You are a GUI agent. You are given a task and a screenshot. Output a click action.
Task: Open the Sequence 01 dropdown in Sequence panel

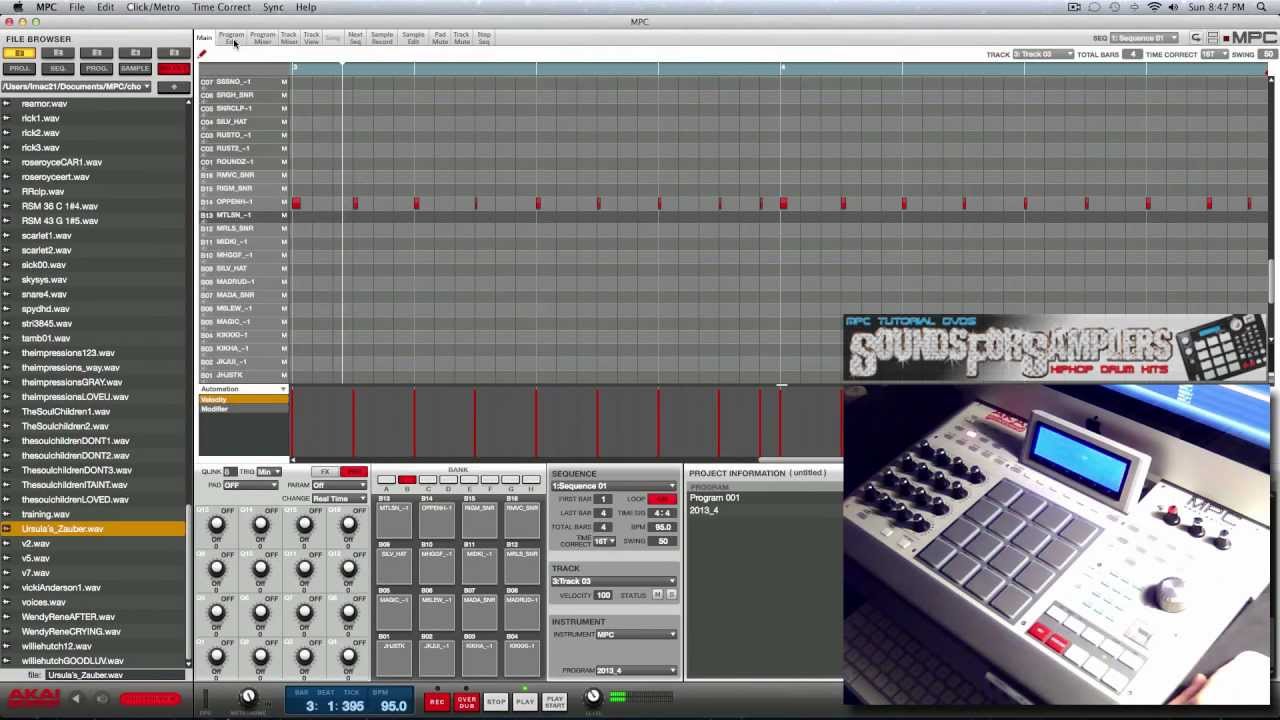coord(613,486)
